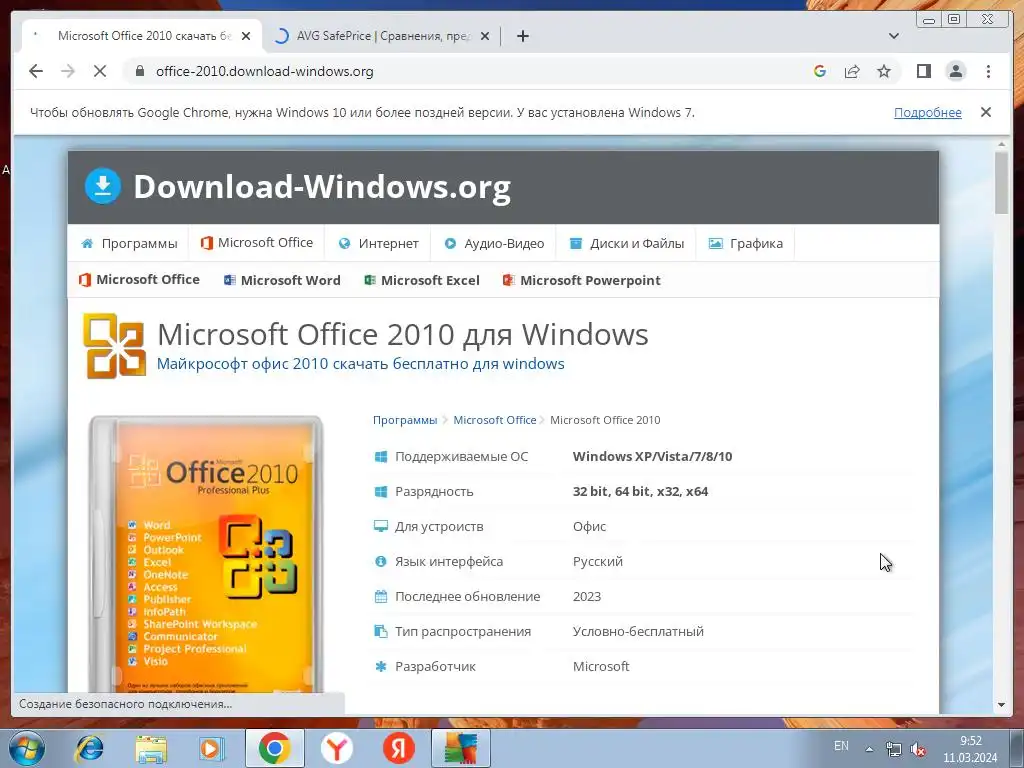Open the Download-Windows.org site title
The width and height of the screenshot is (1024, 768).
[322, 187]
